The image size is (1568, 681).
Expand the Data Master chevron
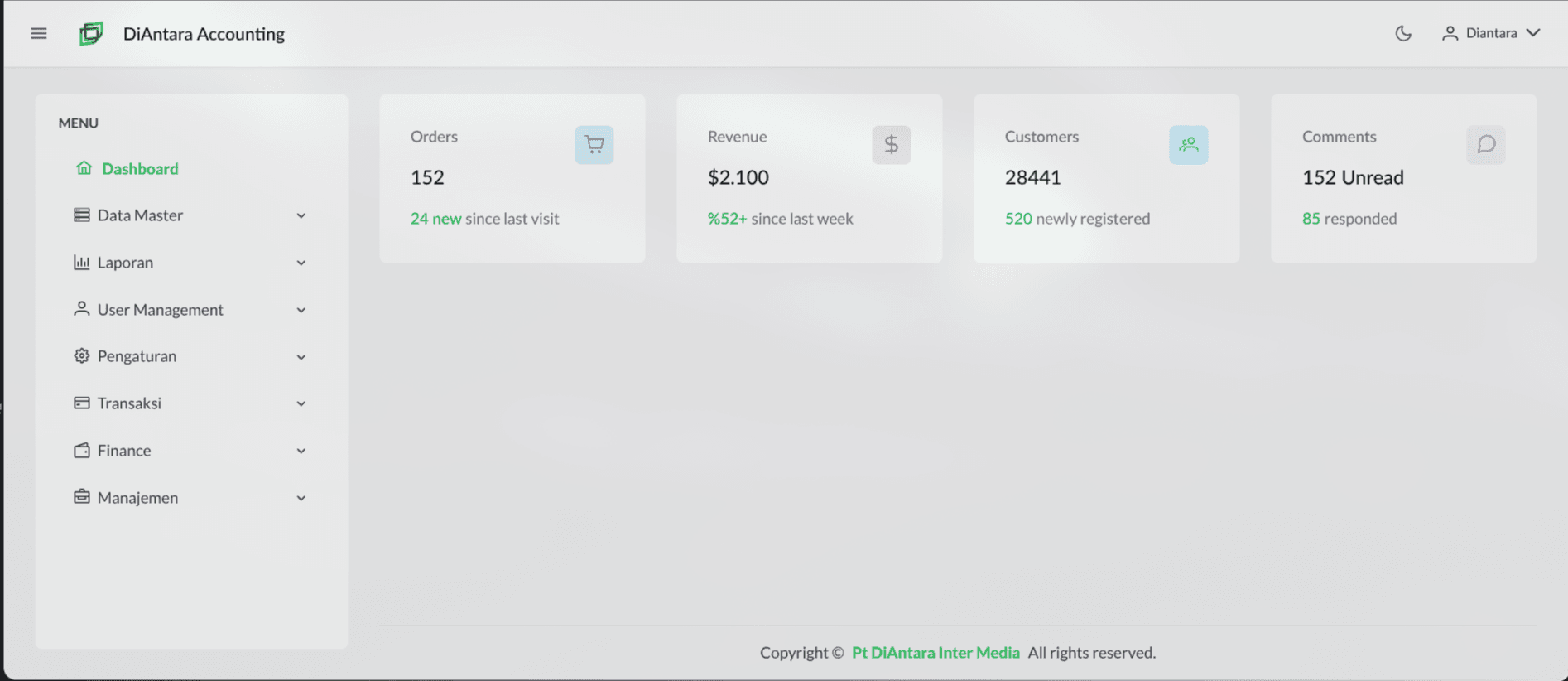[301, 215]
